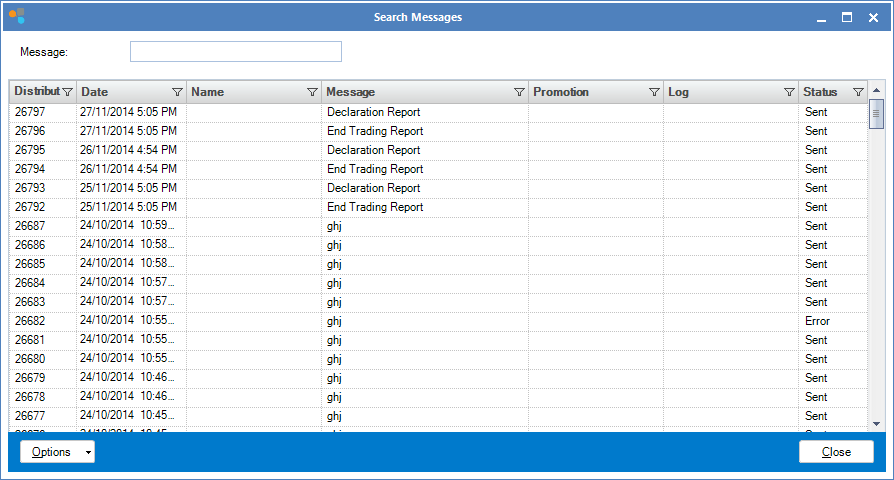Open filter for the Message column
The width and height of the screenshot is (894, 480).
coord(519,92)
